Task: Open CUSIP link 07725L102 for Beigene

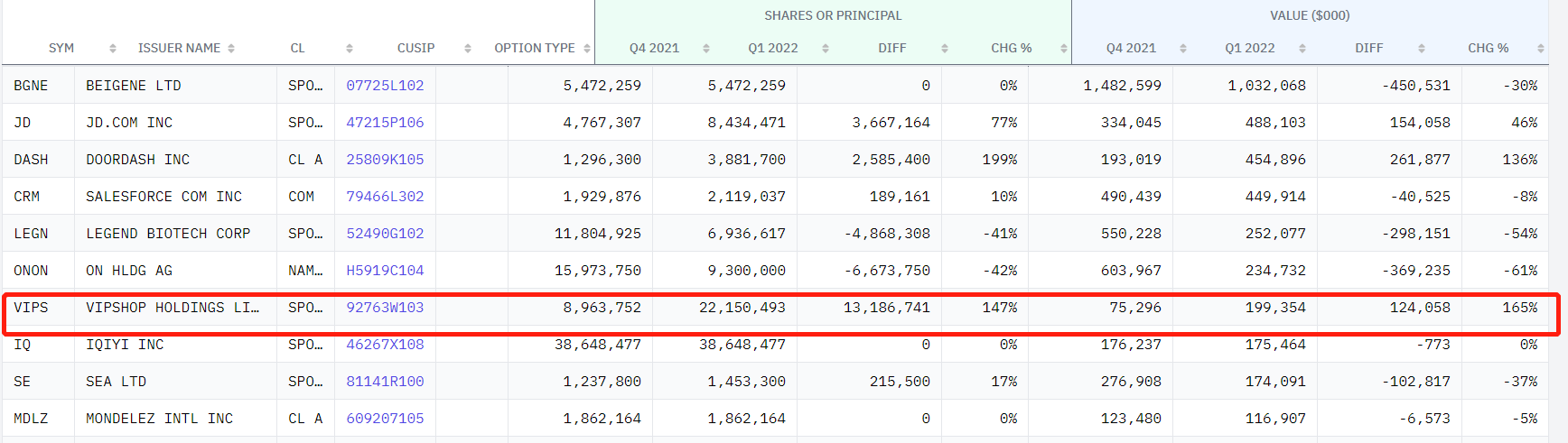Action: point(385,86)
